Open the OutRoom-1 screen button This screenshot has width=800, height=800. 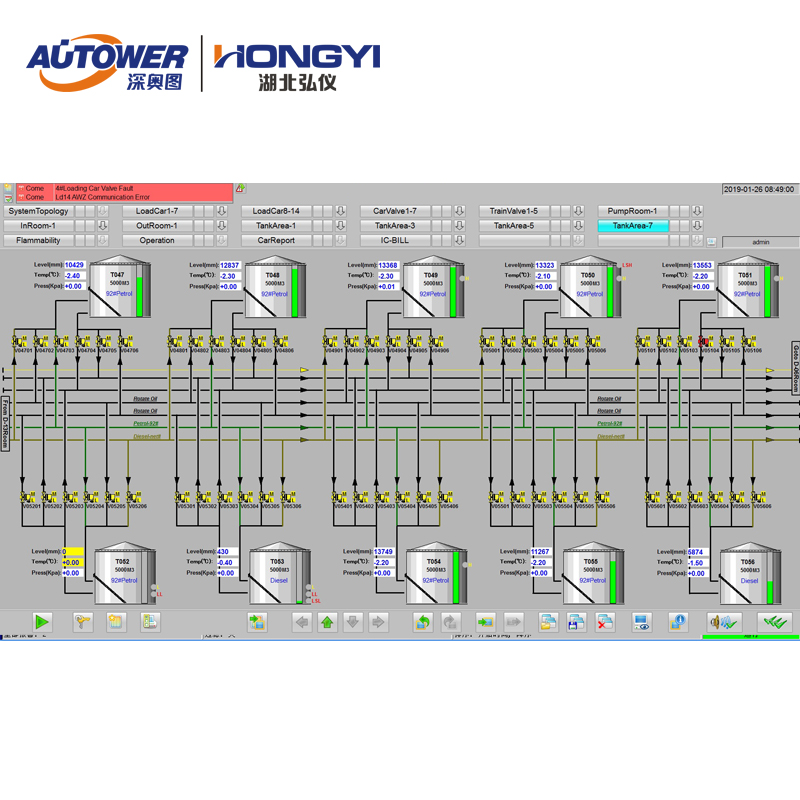[157, 226]
